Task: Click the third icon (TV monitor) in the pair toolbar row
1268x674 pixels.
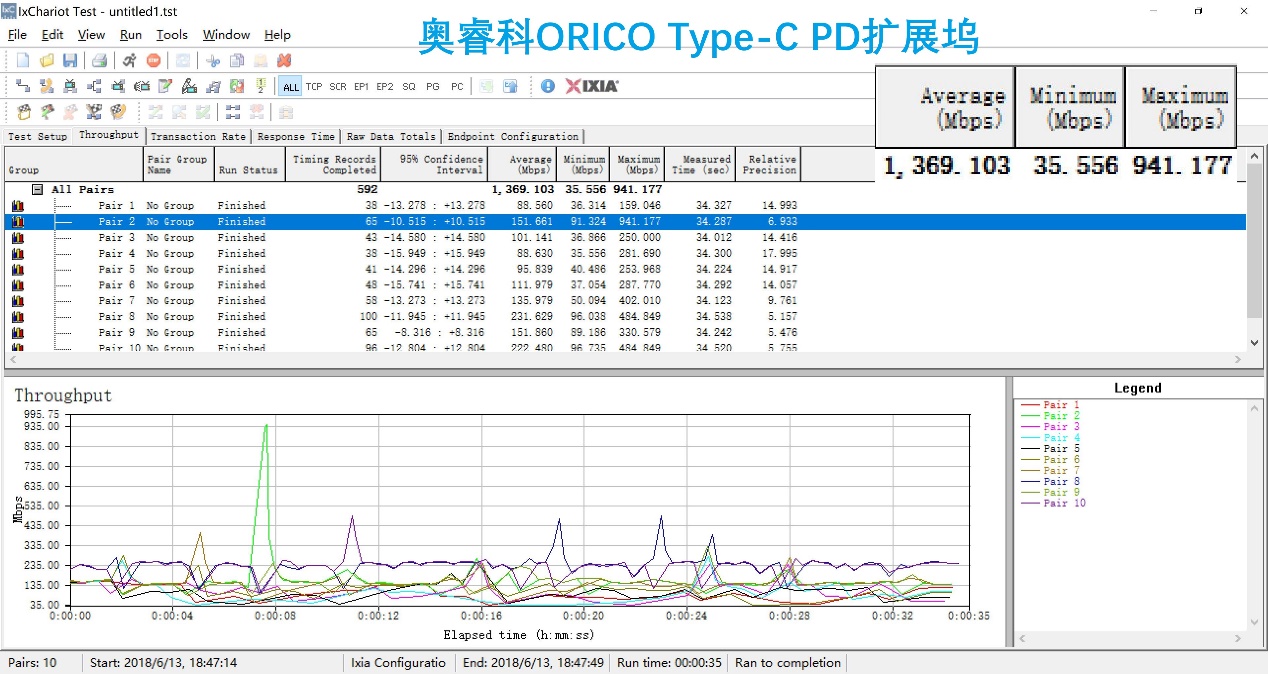Action: point(70,86)
